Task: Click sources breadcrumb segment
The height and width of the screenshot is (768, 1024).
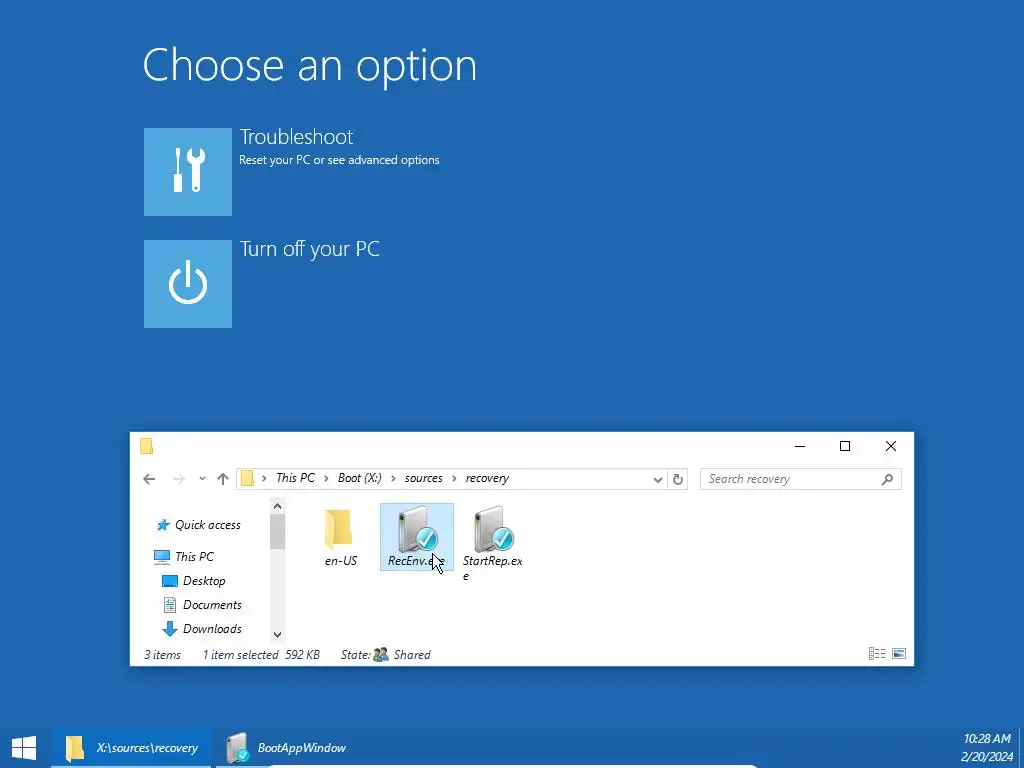Action: click(x=423, y=478)
